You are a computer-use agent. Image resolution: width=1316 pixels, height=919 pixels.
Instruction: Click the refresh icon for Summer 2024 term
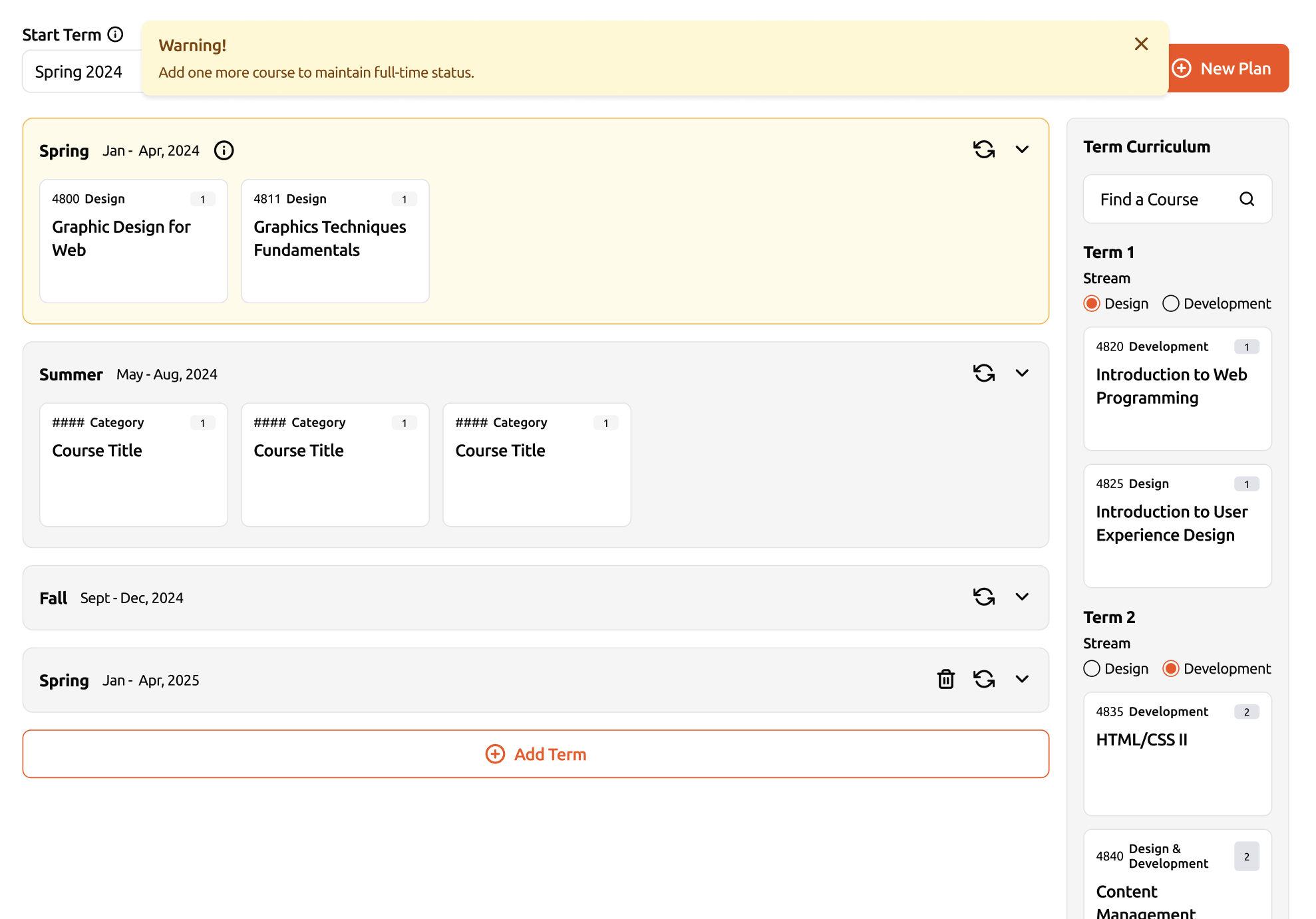pyautogui.click(x=984, y=373)
